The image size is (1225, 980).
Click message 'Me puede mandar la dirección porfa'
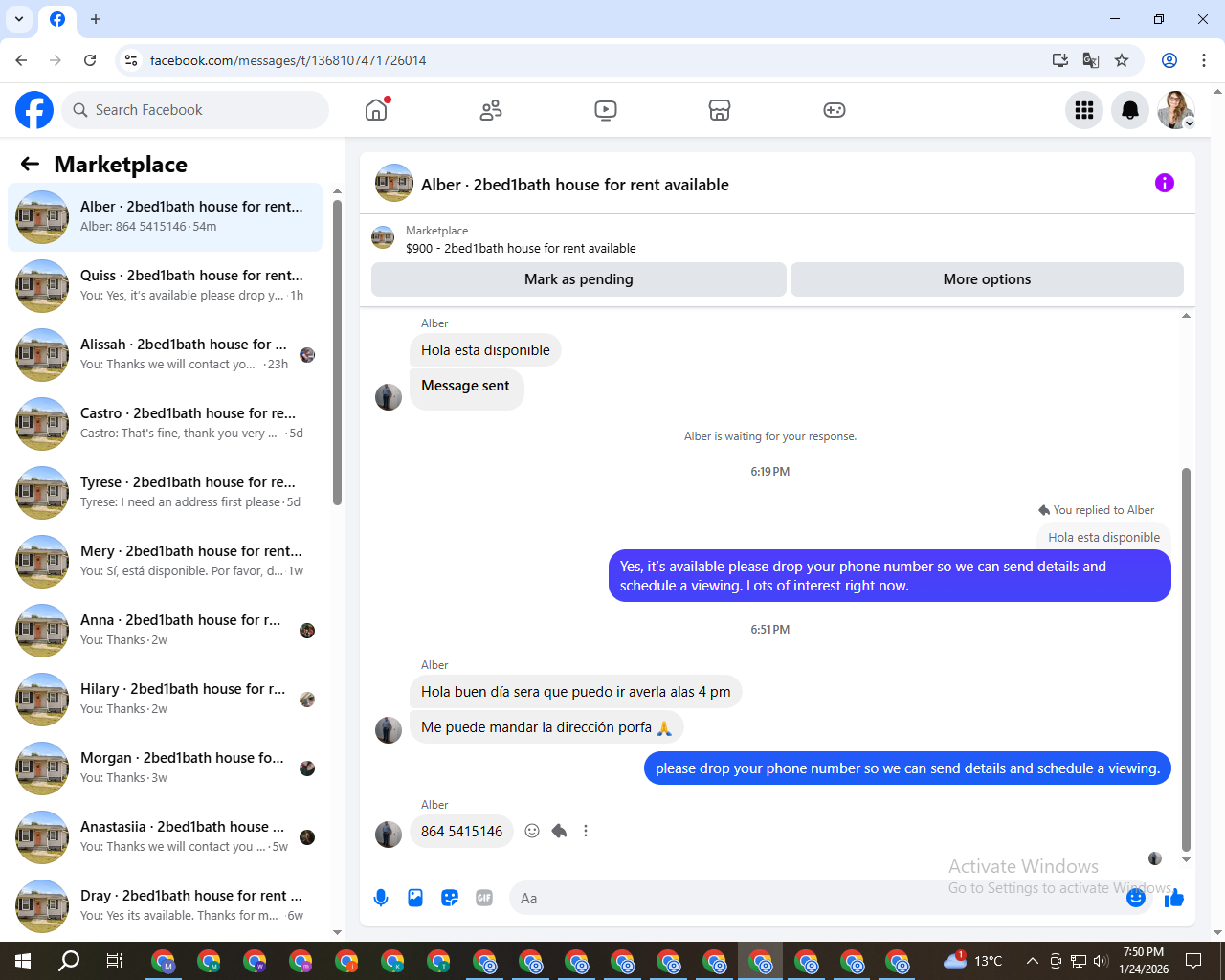click(546, 727)
